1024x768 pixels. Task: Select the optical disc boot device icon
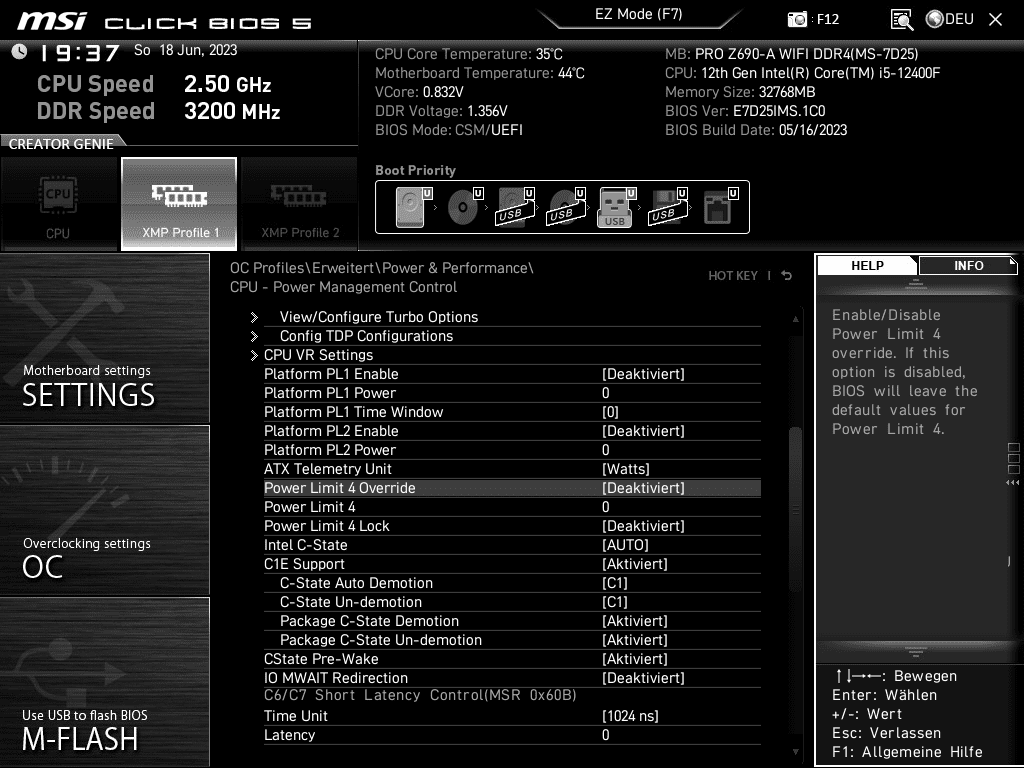465,207
